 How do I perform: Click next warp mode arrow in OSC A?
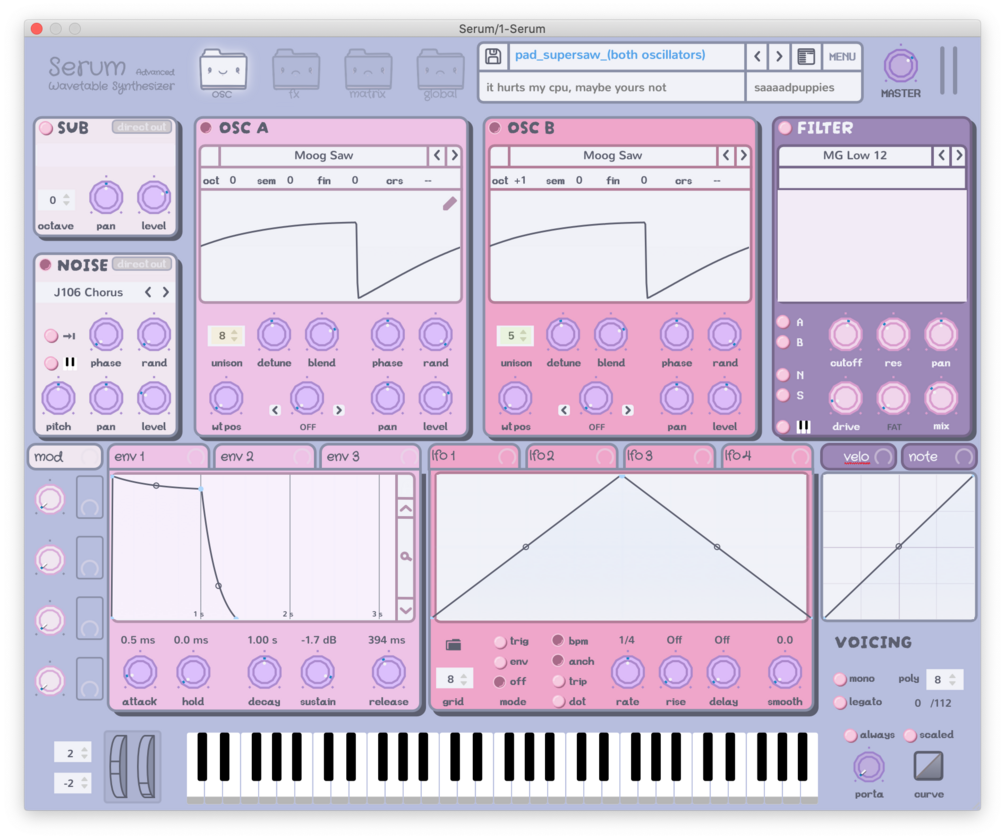338,410
